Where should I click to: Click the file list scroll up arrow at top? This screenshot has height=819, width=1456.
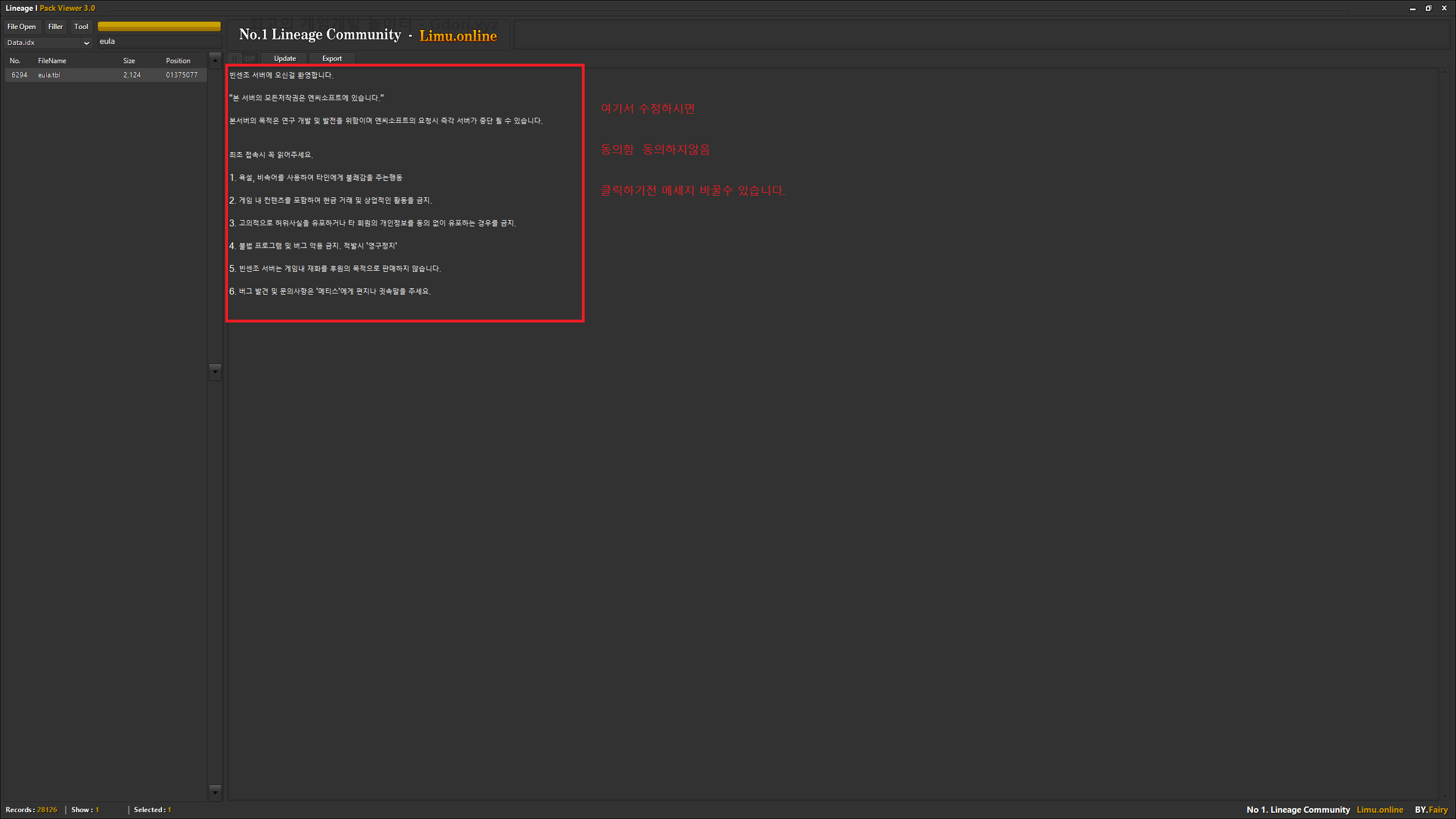[x=215, y=61]
